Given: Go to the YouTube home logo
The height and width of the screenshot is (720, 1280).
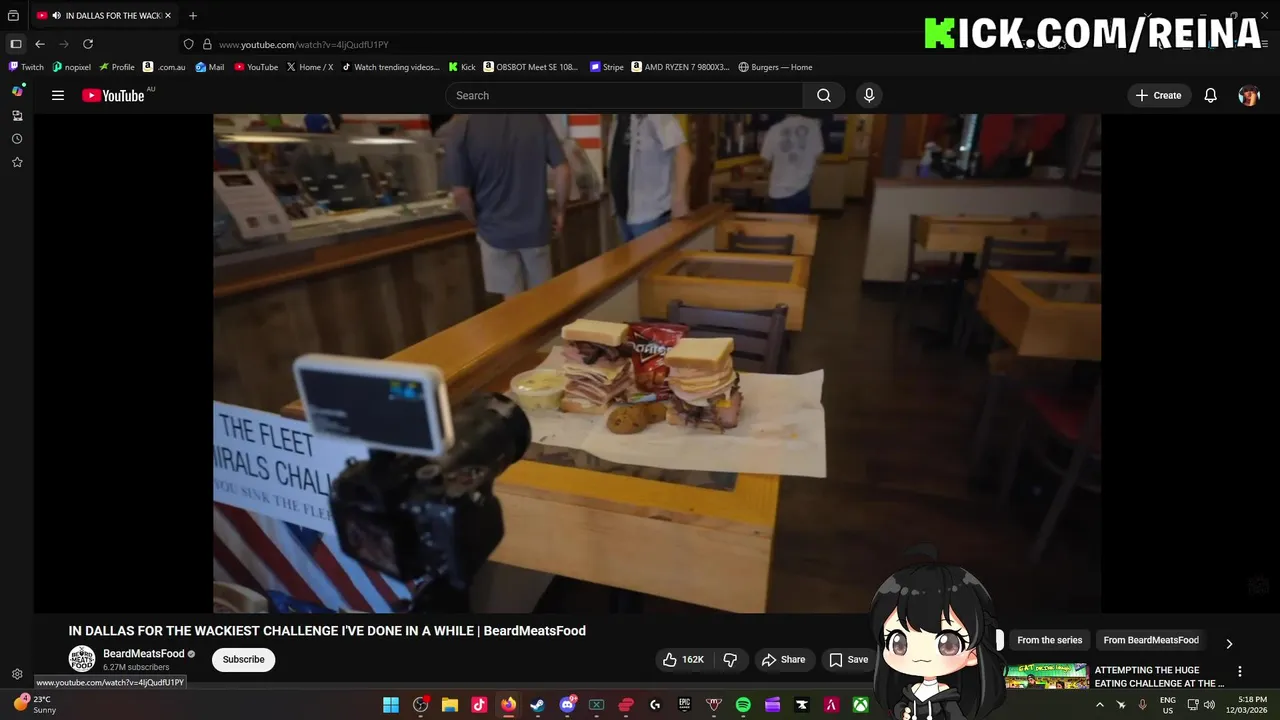Looking at the screenshot, I should coord(113,95).
